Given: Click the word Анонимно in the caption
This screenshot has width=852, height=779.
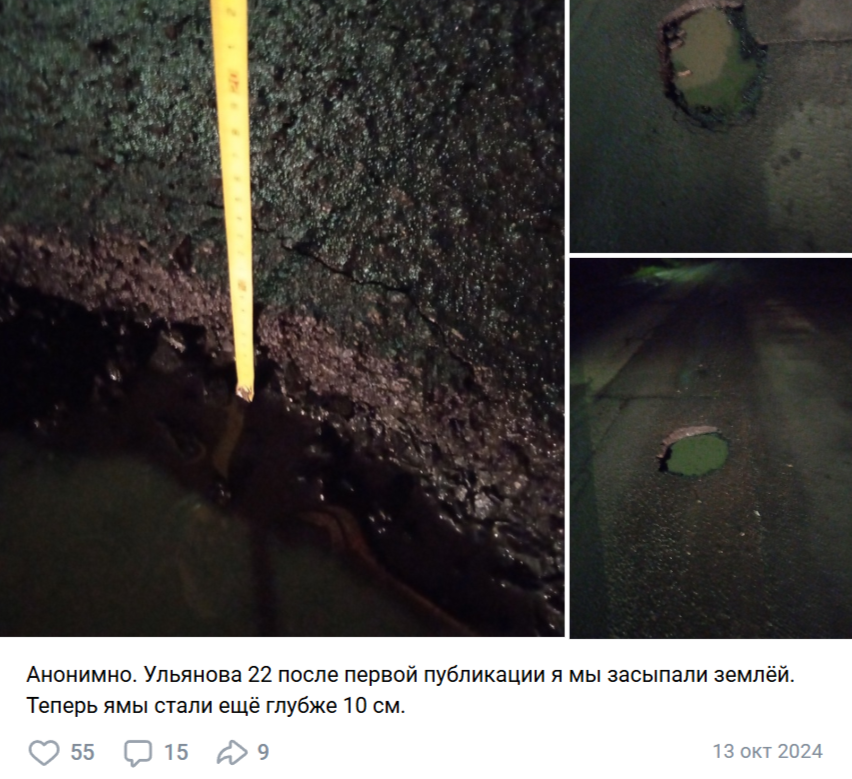Looking at the screenshot, I should click(x=82, y=675).
